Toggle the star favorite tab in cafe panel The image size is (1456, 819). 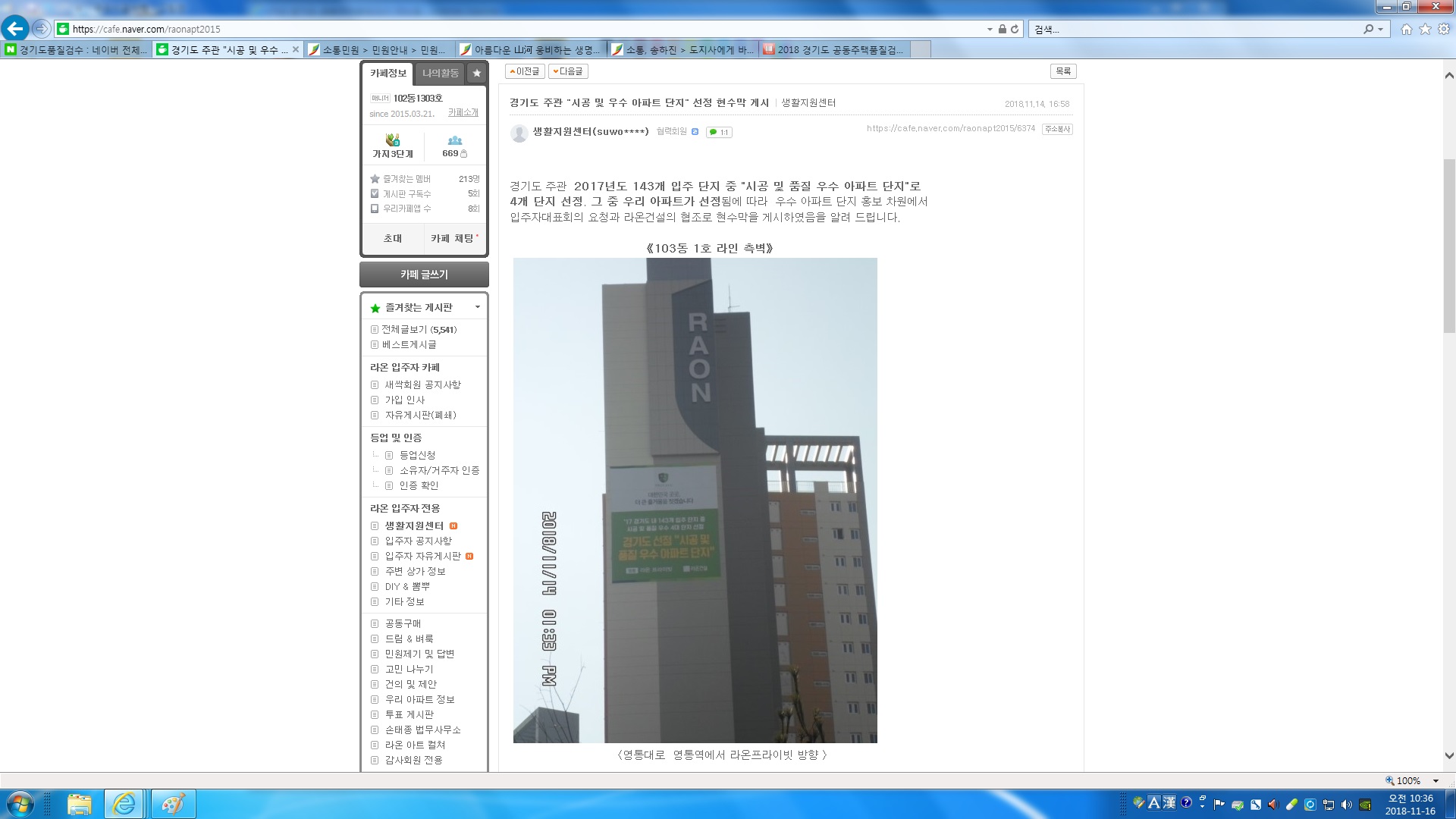[x=476, y=73]
